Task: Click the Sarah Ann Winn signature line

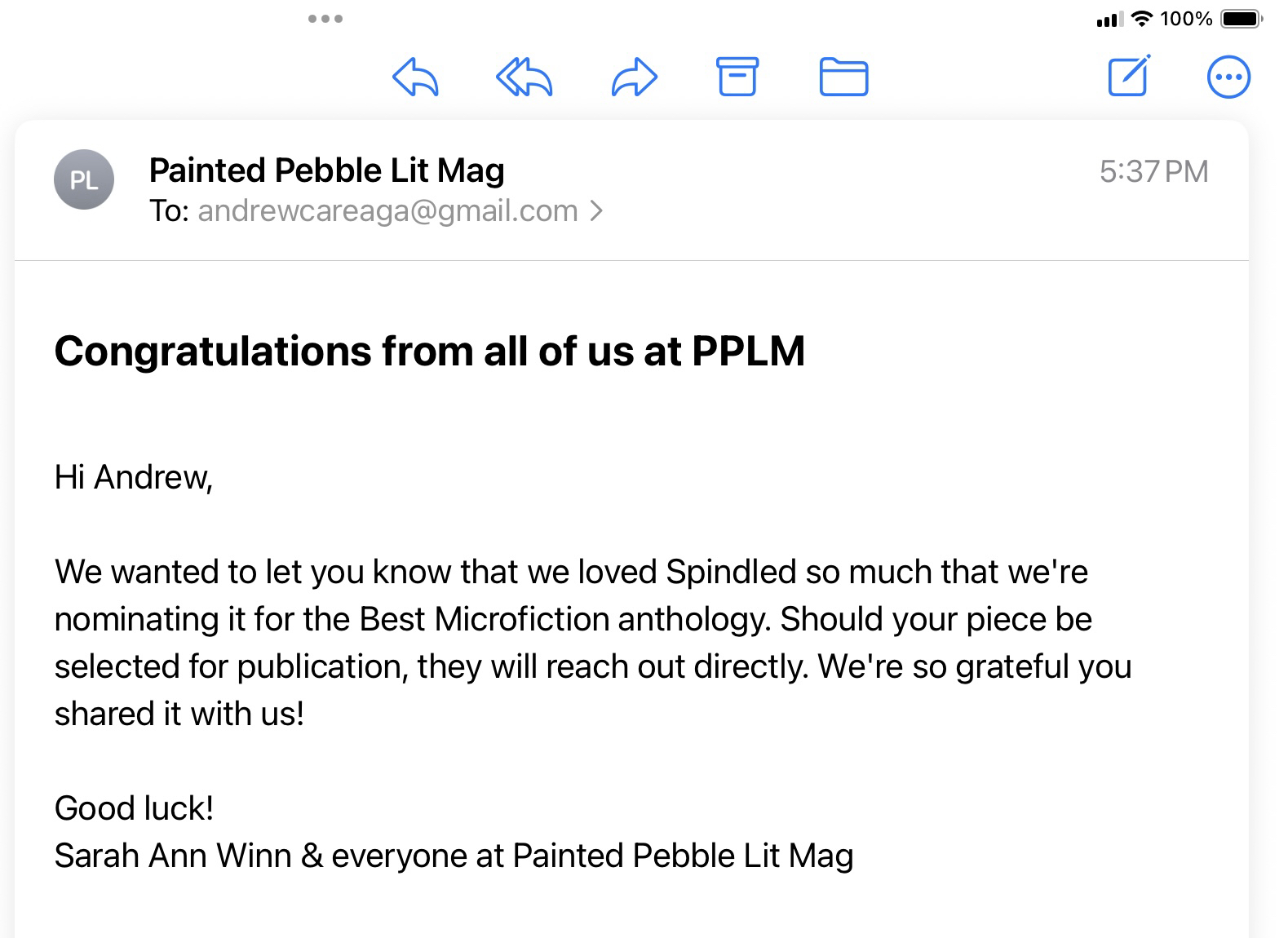Action: 454,856
